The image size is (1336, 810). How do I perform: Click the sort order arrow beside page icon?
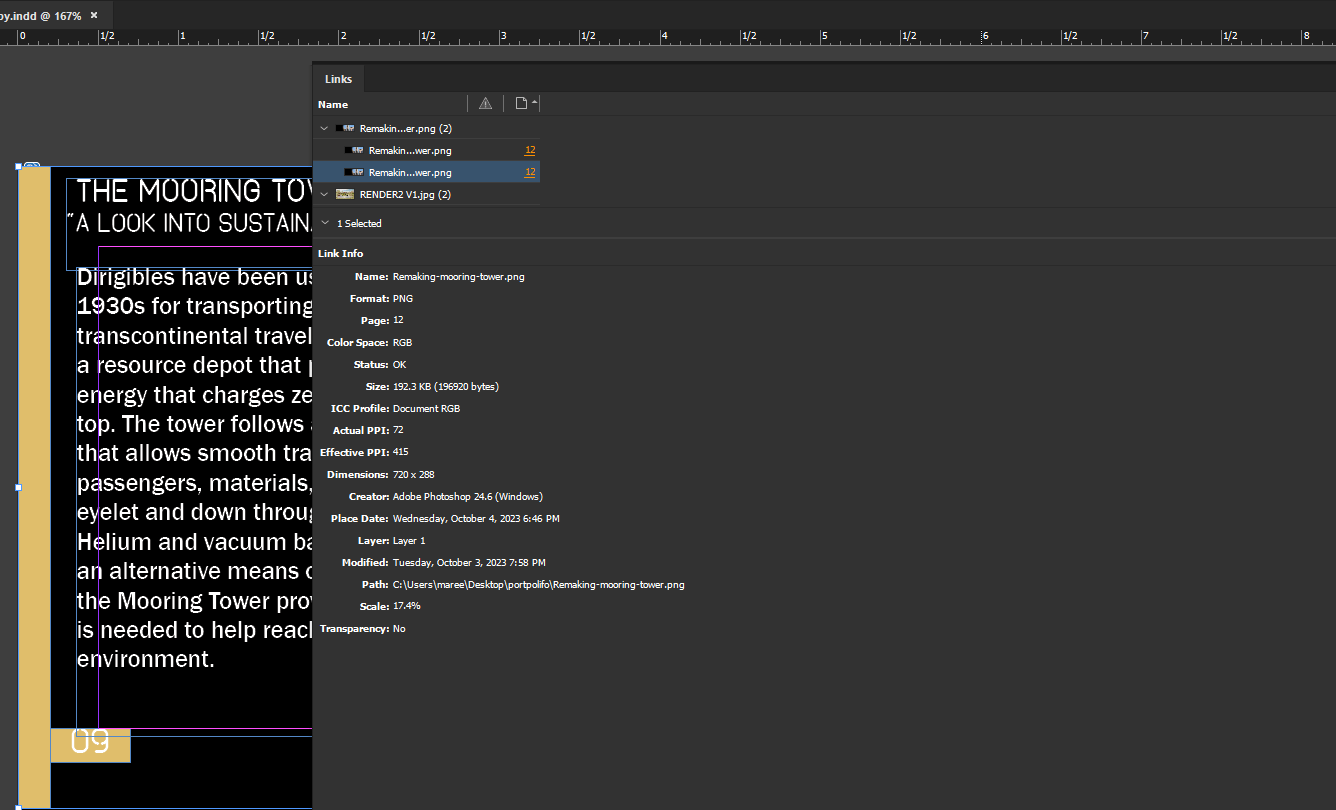(x=533, y=100)
